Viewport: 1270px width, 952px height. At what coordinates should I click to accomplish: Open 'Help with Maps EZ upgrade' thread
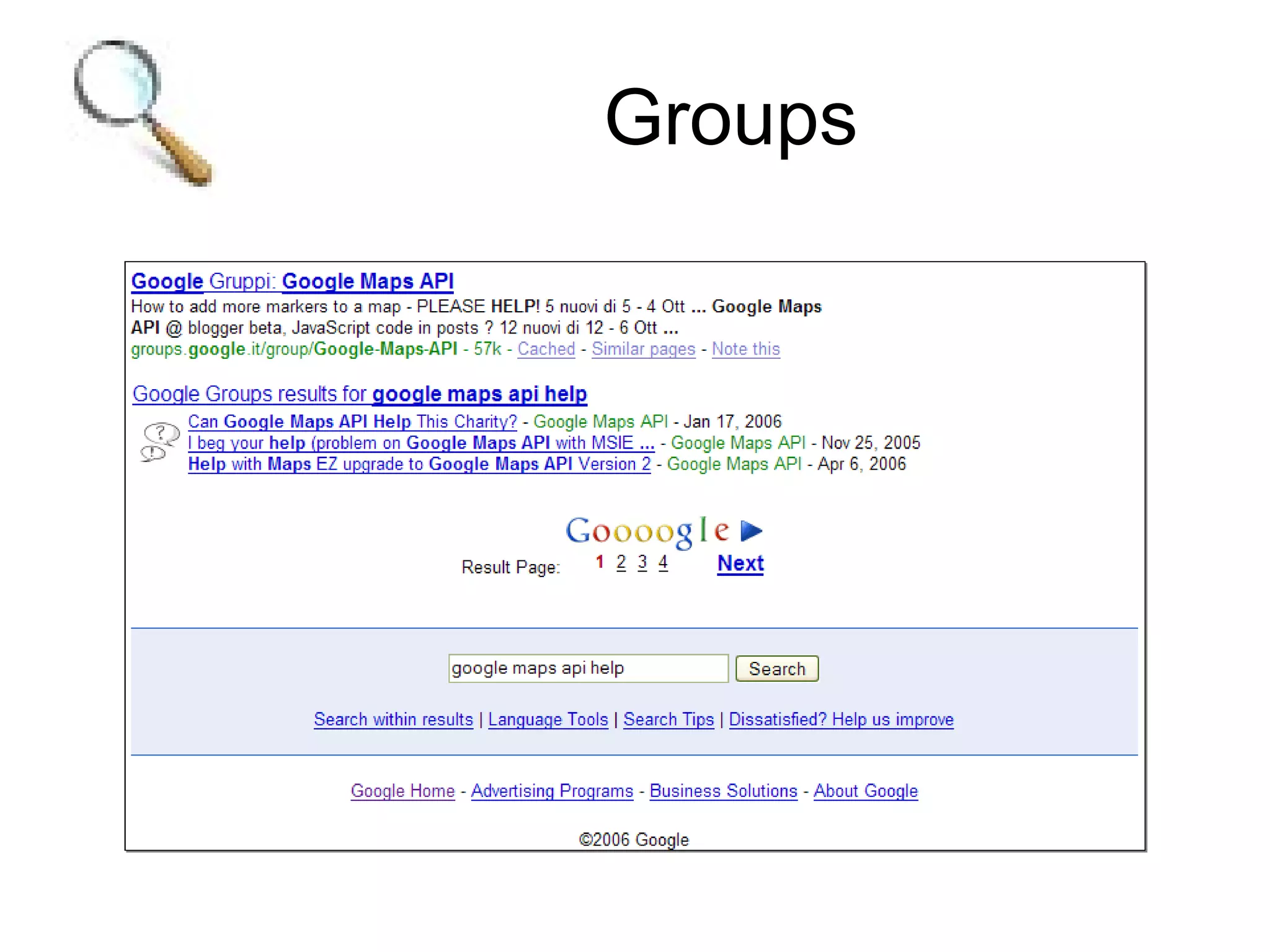[x=419, y=464]
